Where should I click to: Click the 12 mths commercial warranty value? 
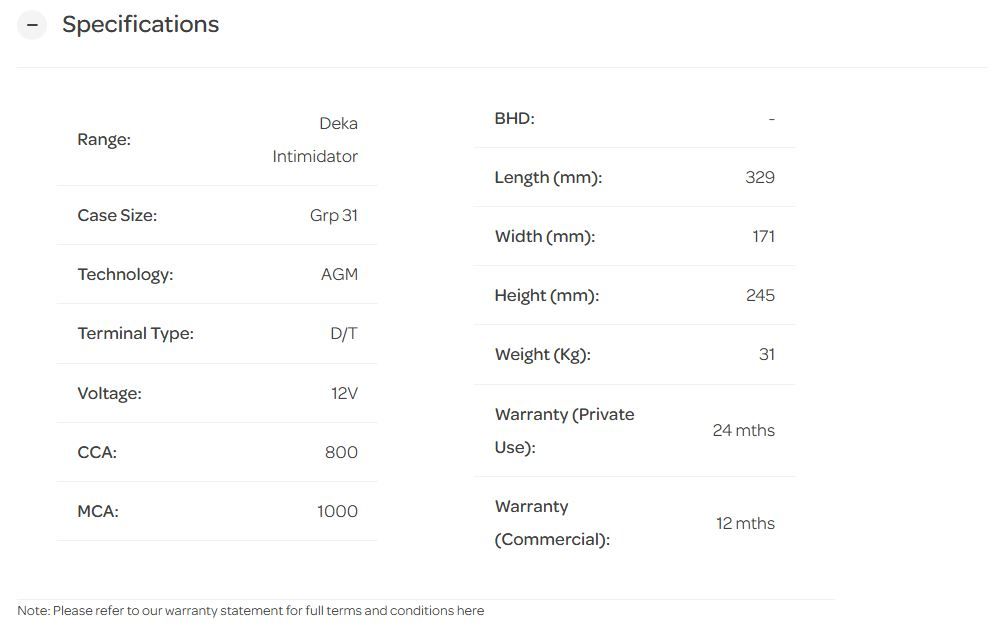click(x=745, y=523)
